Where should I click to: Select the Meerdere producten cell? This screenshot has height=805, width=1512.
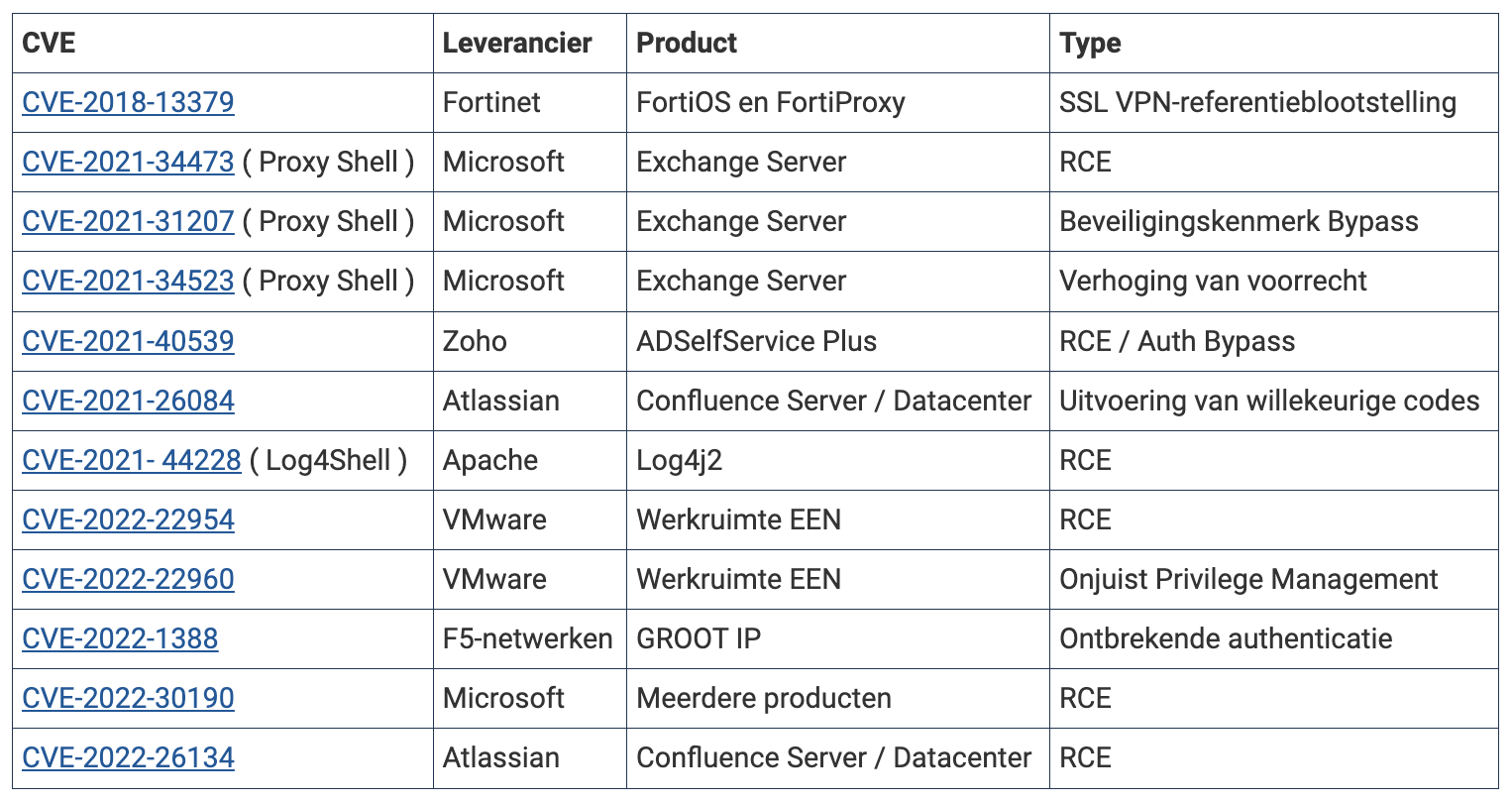pos(763,699)
